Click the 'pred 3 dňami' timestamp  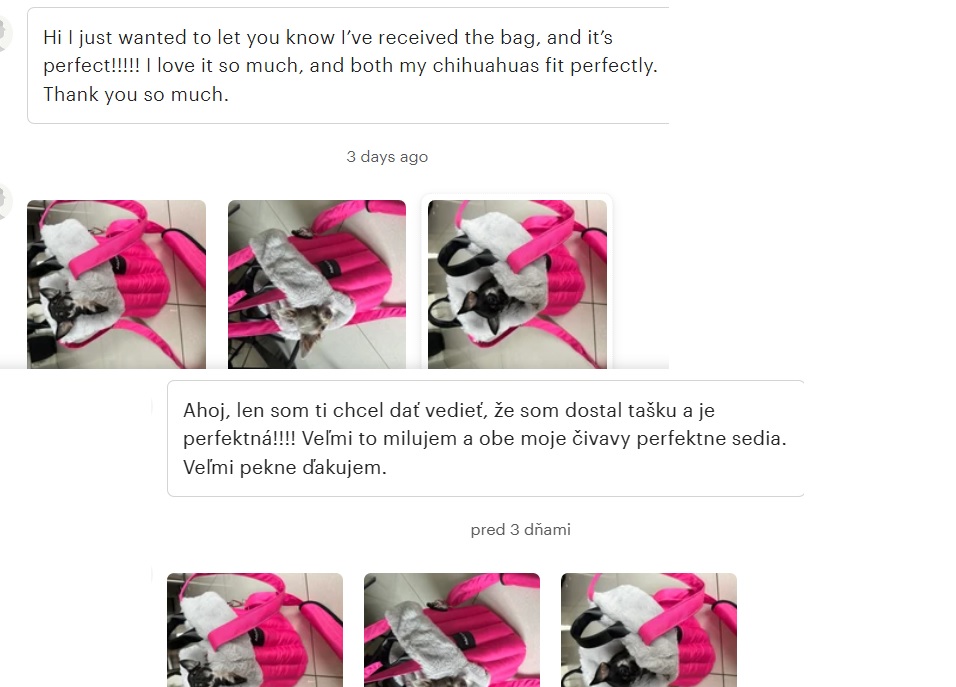(521, 530)
